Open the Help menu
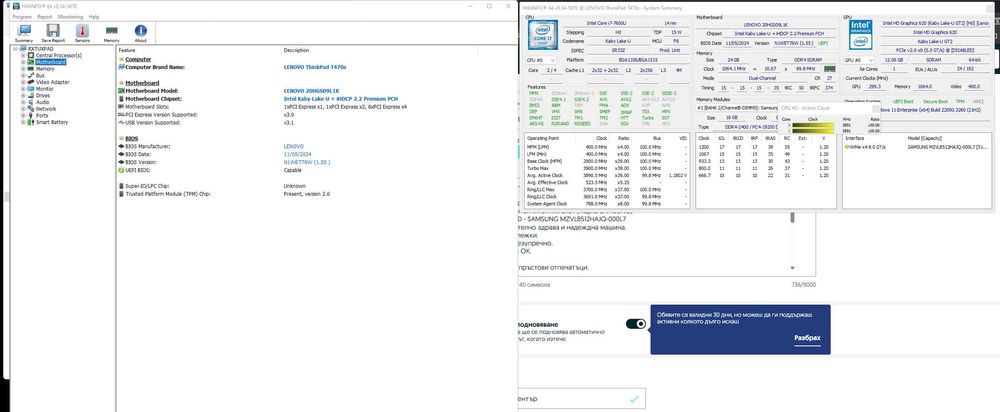Viewport: 1000px width, 412px height. (94, 17)
